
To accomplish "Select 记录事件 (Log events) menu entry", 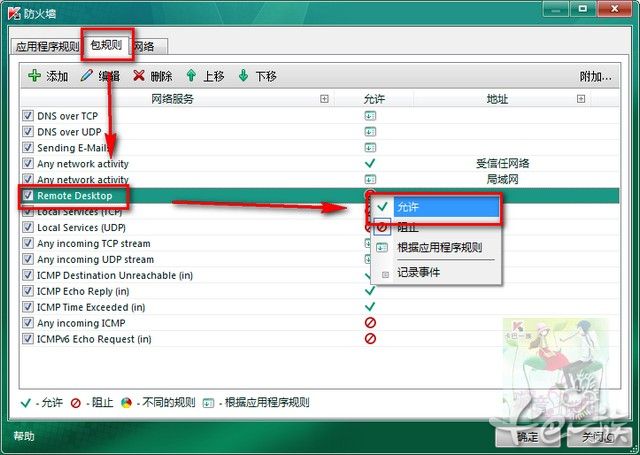I will coord(418,272).
